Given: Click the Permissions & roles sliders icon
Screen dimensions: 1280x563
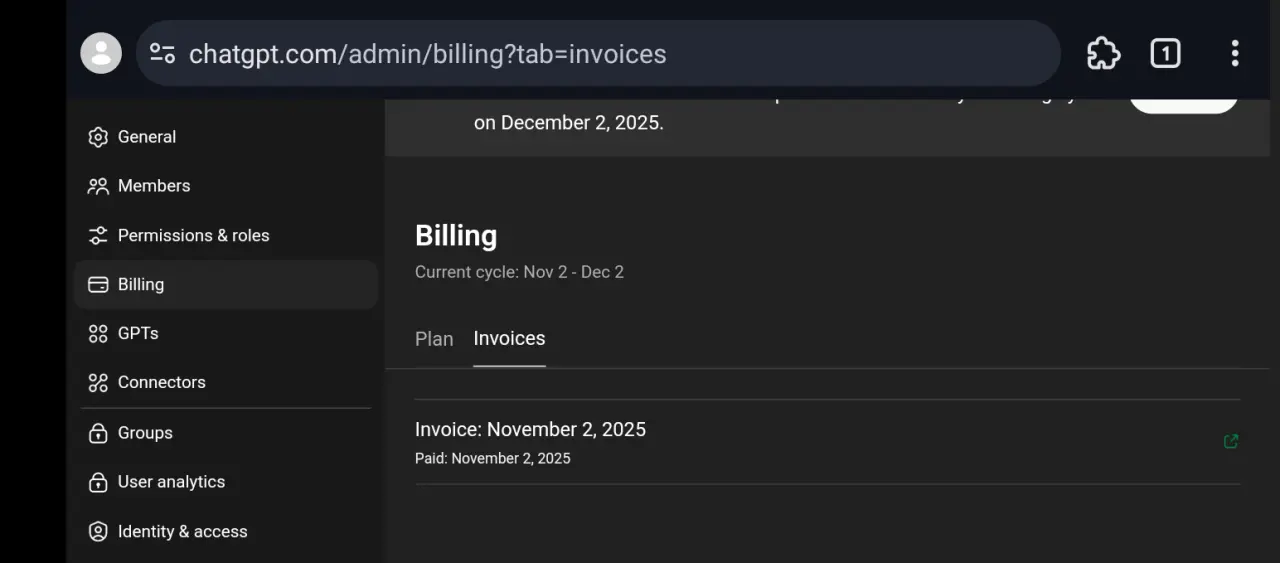Looking at the screenshot, I should (98, 235).
